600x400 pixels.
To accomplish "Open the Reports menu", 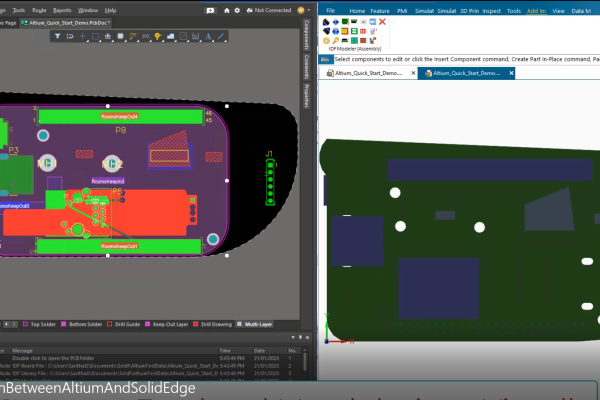I will pyautogui.click(x=62, y=9).
